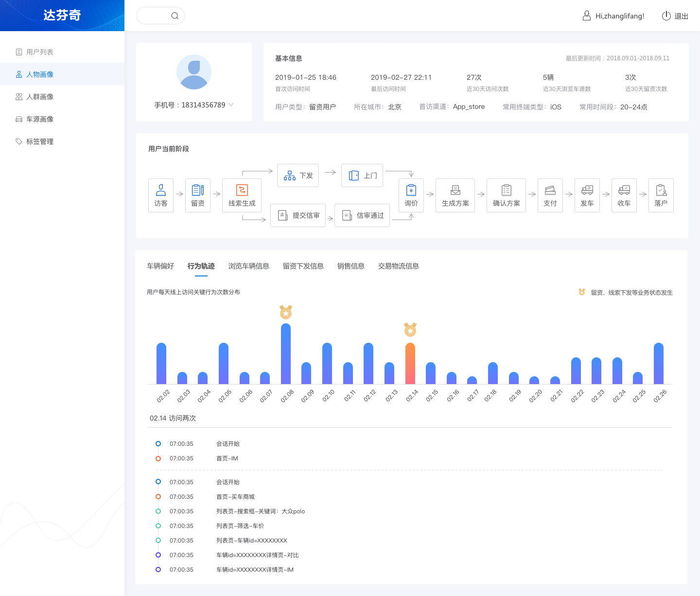This screenshot has height=596, width=700.
Task: Click the search input field in header
Action: [x=154, y=16]
